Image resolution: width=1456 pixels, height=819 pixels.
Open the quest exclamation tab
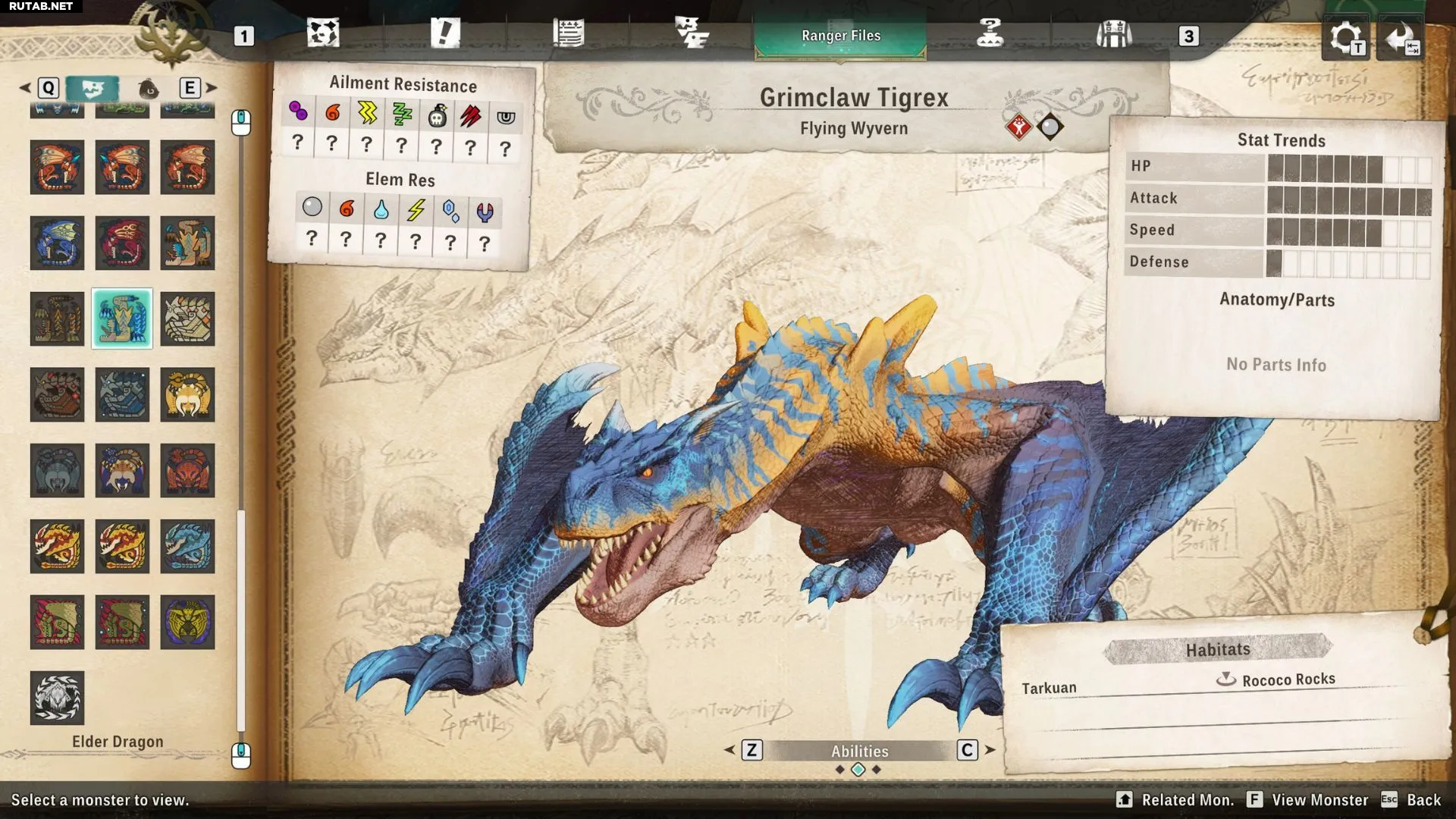tap(445, 33)
